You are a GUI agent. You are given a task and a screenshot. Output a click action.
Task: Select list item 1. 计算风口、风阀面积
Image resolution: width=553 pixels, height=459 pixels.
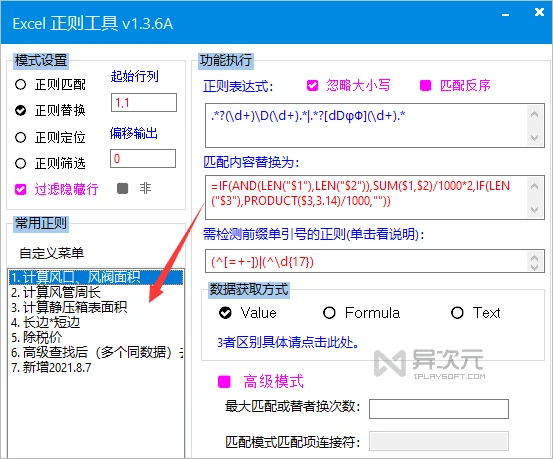(96, 278)
